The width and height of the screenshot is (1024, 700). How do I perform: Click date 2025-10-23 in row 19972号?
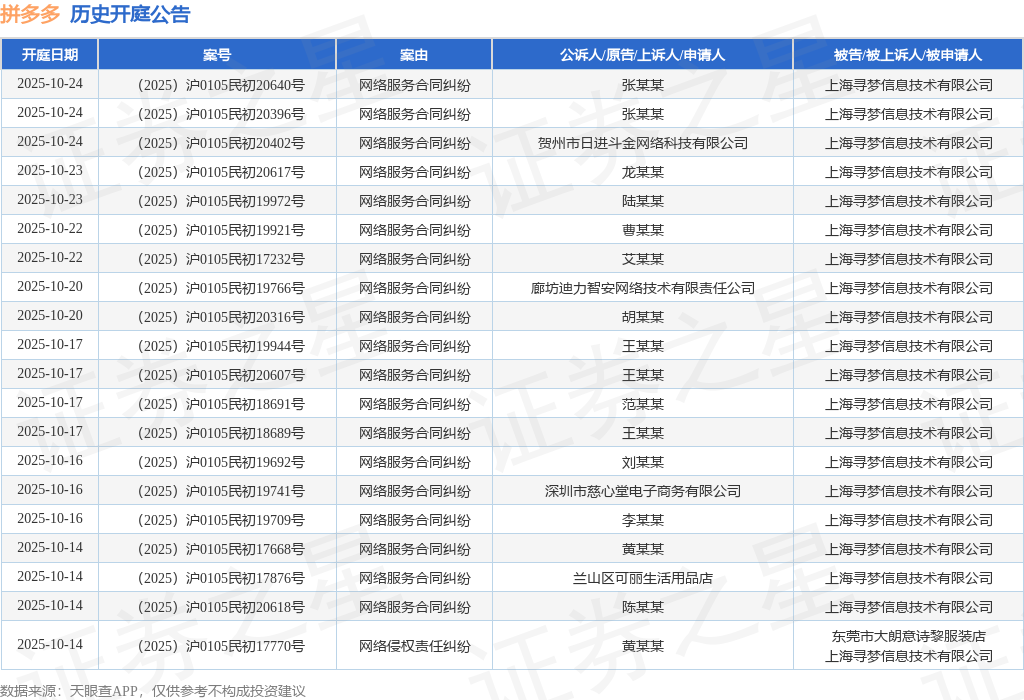(50, 200)
